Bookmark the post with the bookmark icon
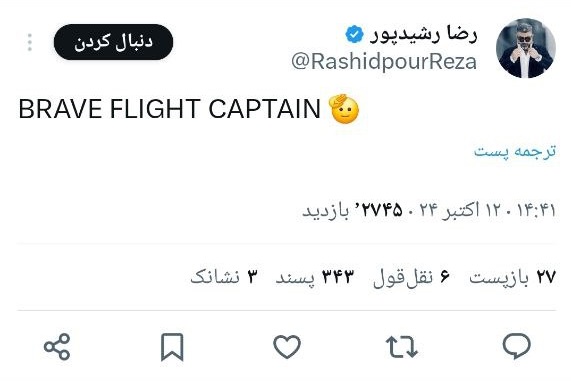The width and height of the screenshot is (571, 382). coord(172,347)
